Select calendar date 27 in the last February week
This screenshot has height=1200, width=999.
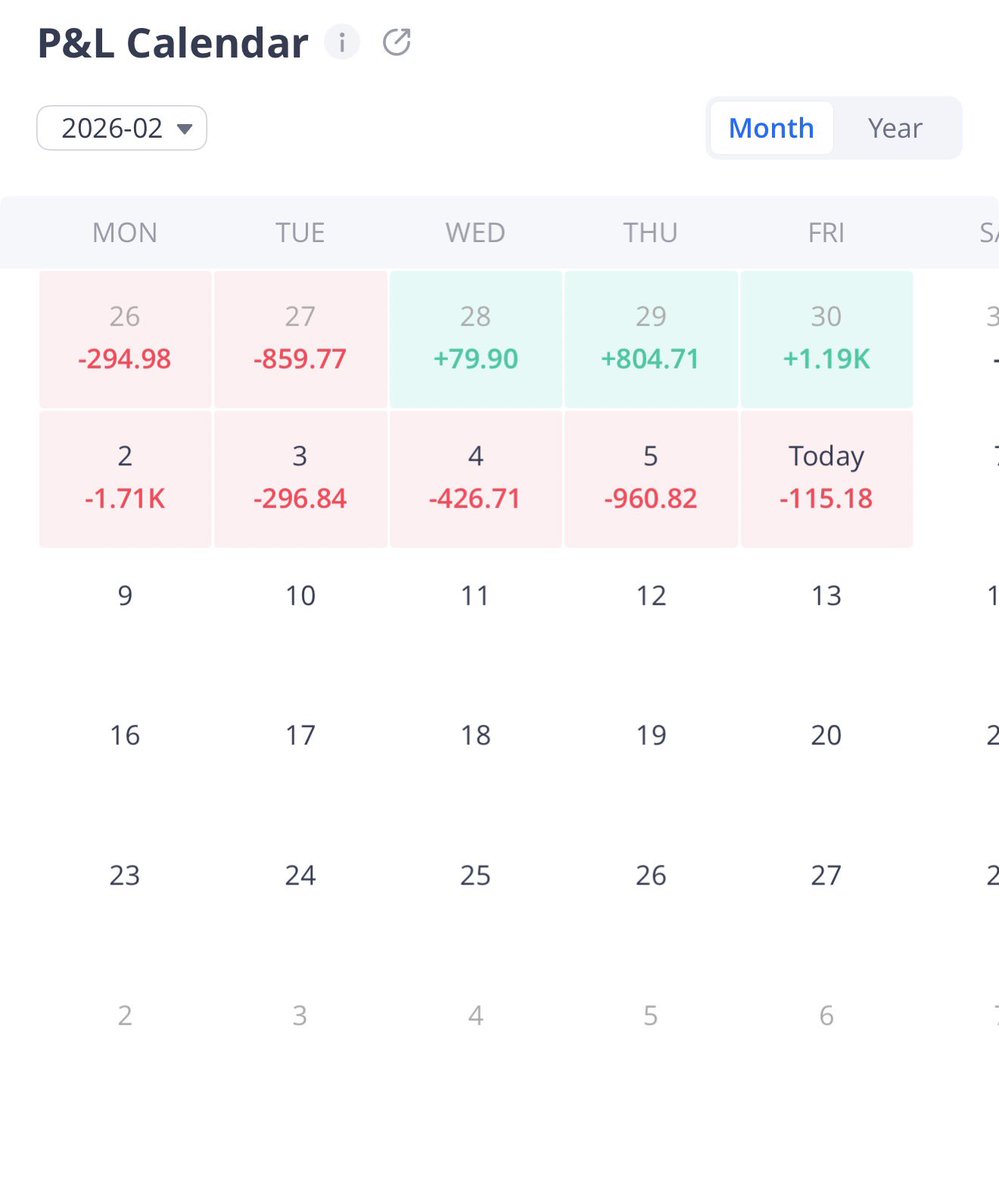click(x=826, y=876)
